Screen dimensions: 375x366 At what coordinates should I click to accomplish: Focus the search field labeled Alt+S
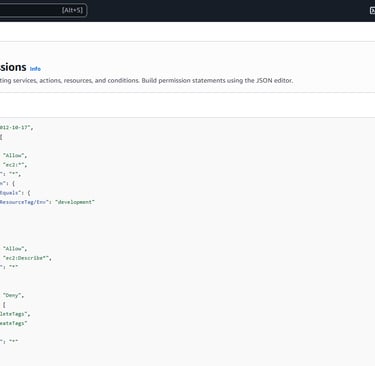pyautogui.click(x=43, y=10)
